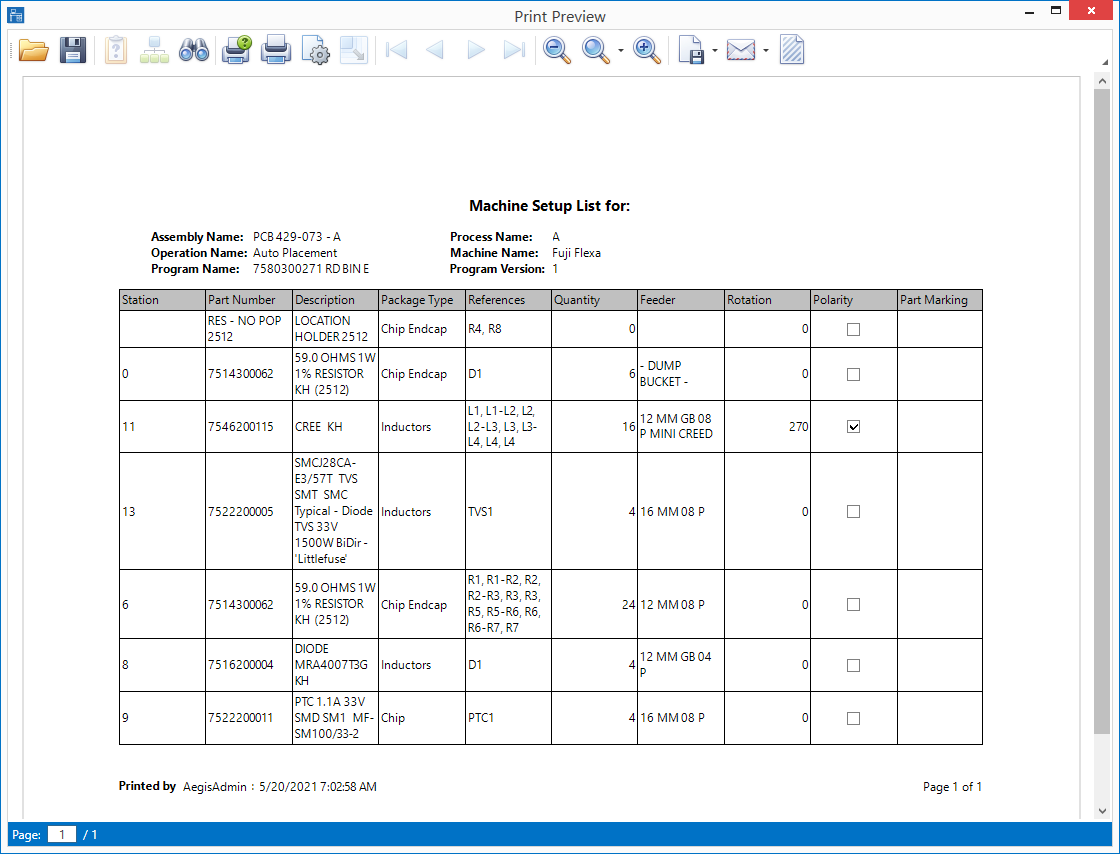
Task: Click the vertical scrollbar down arrow
Action: tap(1102, 809)
